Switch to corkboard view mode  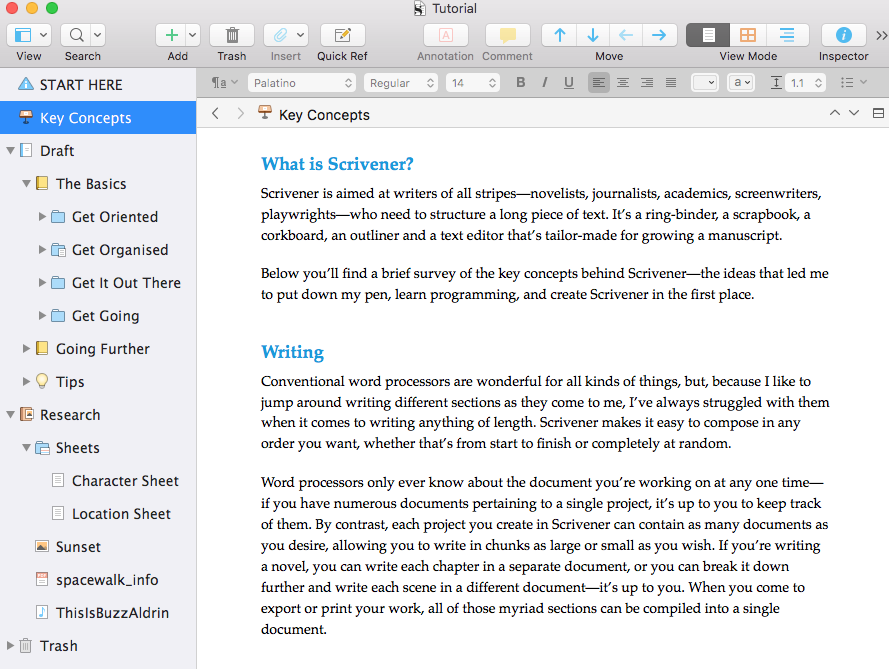pyautogui.click(x=748, y=35)
